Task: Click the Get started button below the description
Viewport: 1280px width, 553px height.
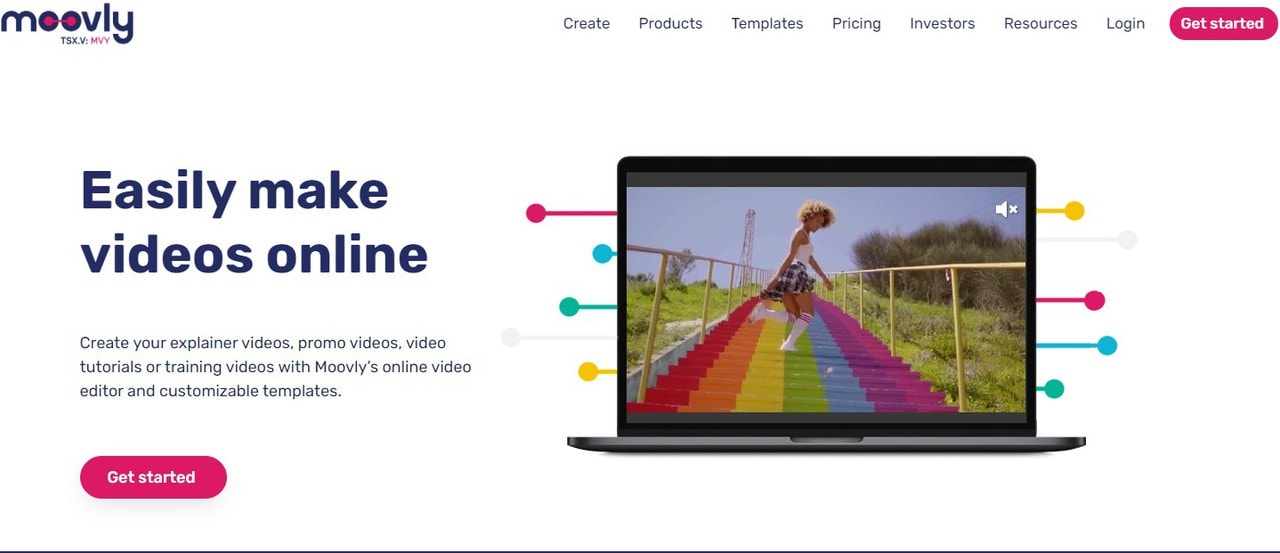Action: click(153, 477)
